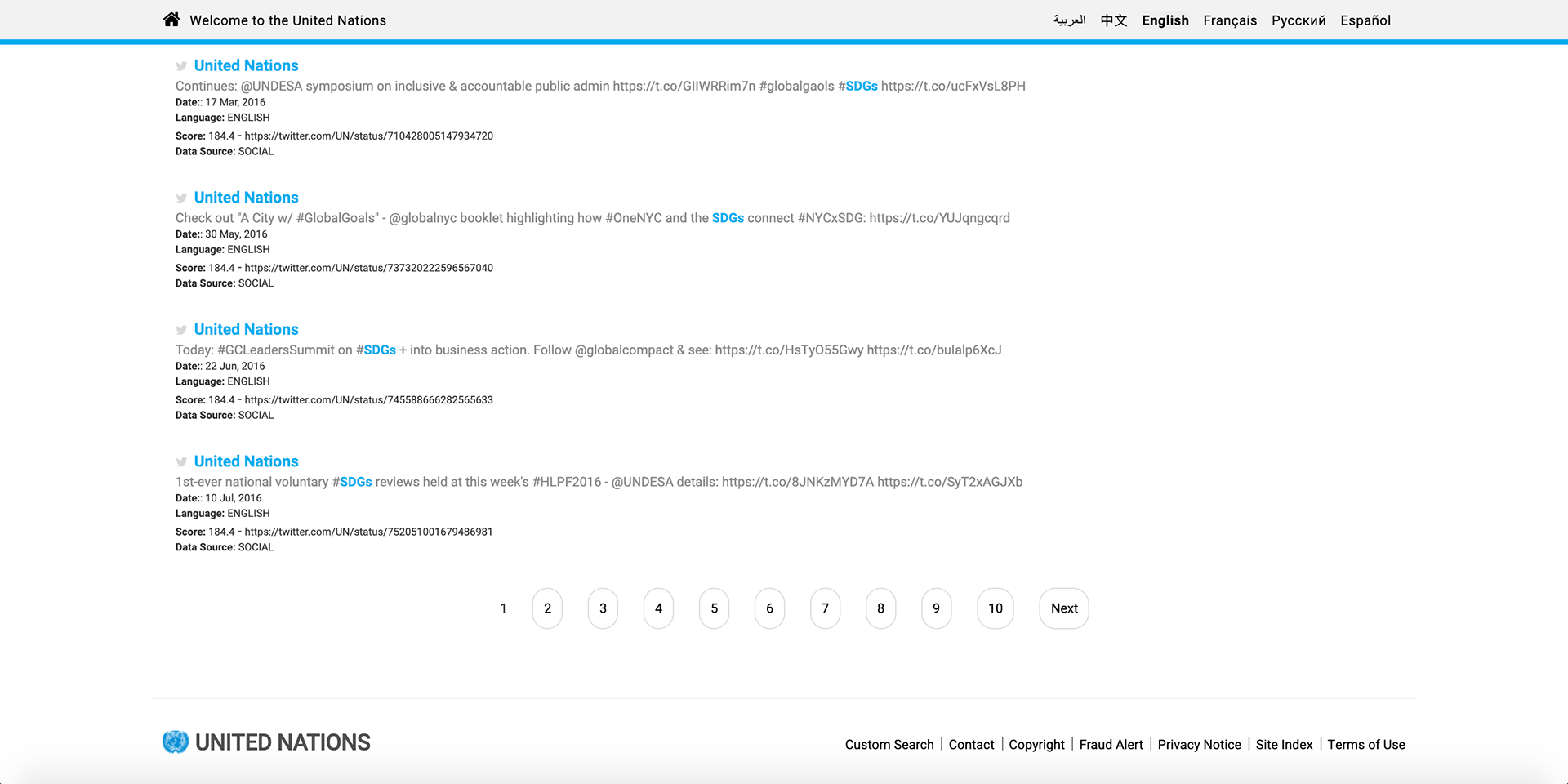Click tweet URL ending 752051001679486981

coord(368,532)
